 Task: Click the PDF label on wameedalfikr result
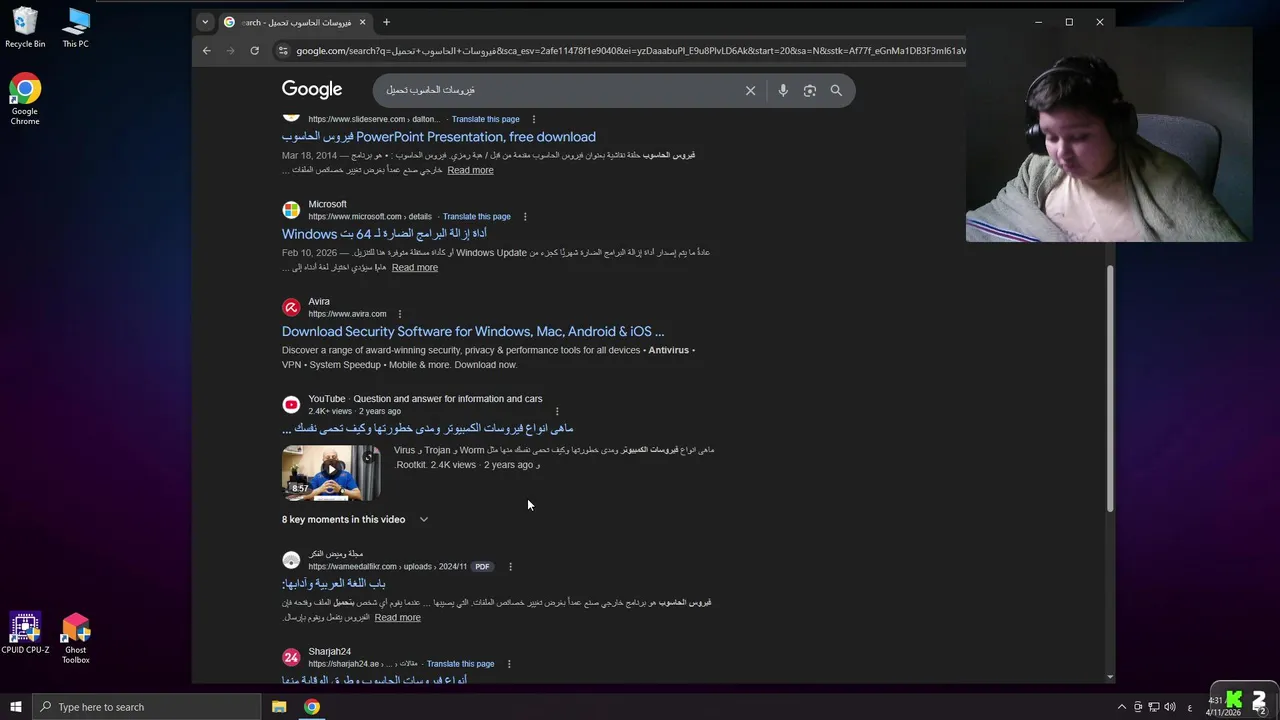click(x=482, y=567)
